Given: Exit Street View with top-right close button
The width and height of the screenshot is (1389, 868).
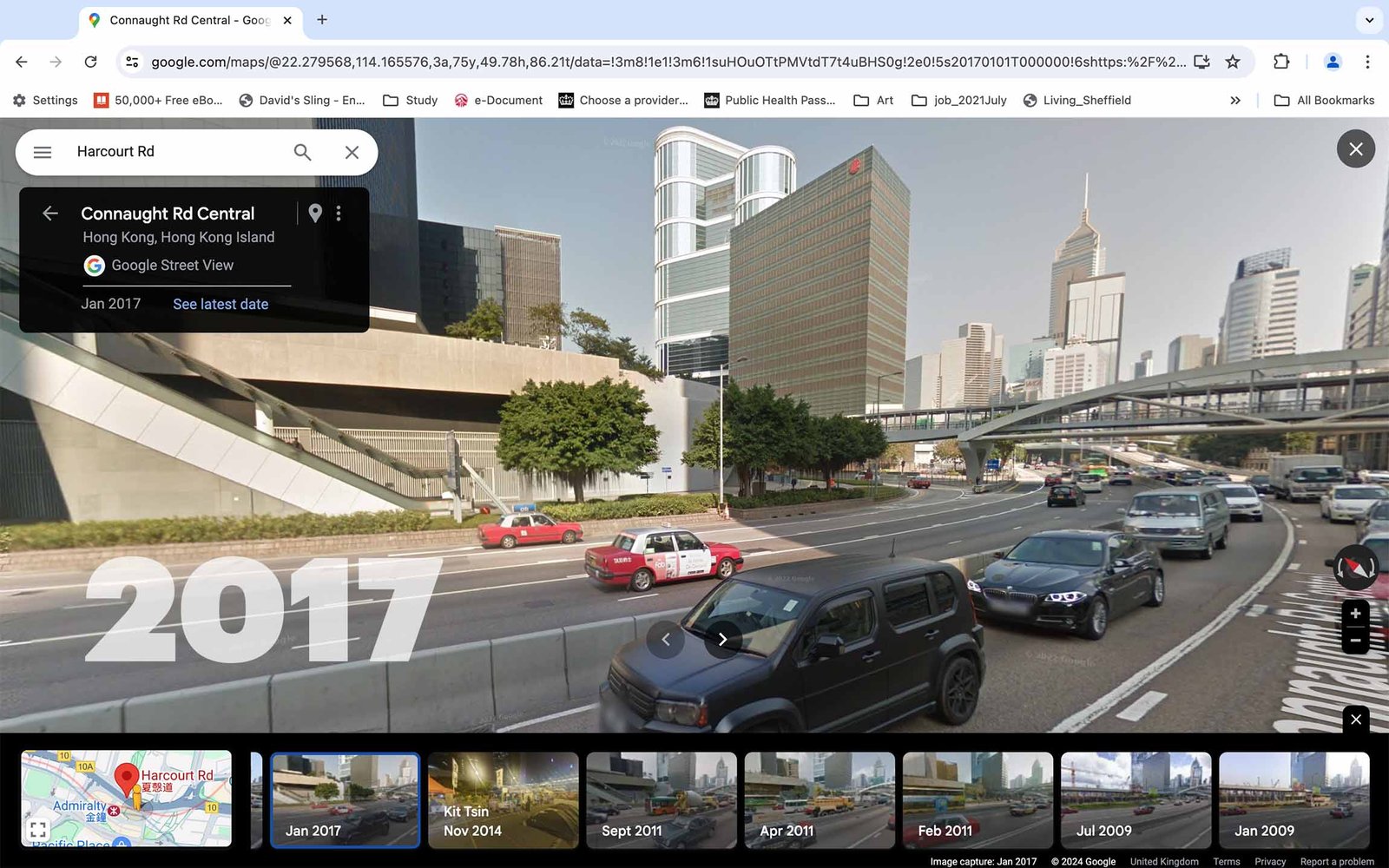Looking at the screenshot, I should 1355,149.
